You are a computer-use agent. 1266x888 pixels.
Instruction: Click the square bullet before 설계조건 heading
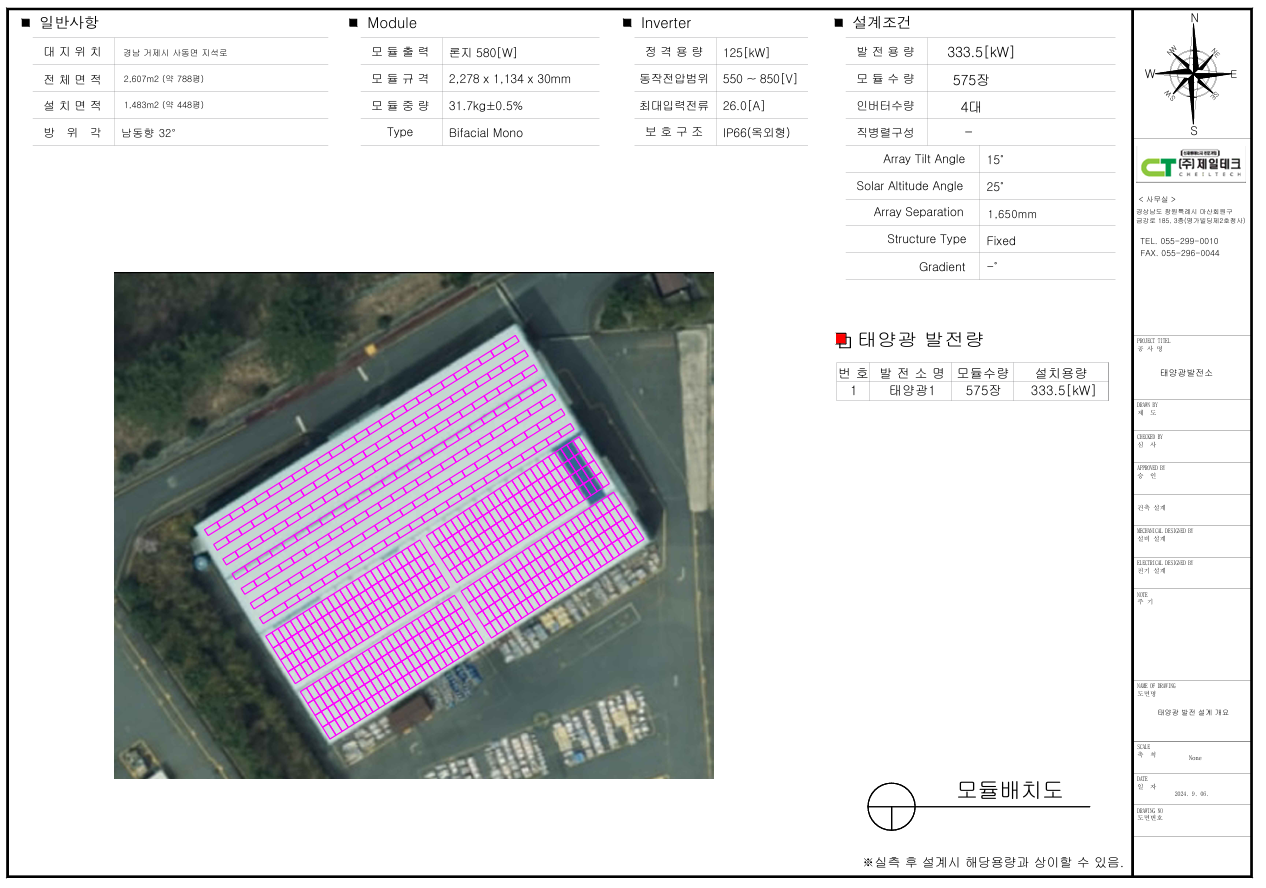click(x=838, y=23)
